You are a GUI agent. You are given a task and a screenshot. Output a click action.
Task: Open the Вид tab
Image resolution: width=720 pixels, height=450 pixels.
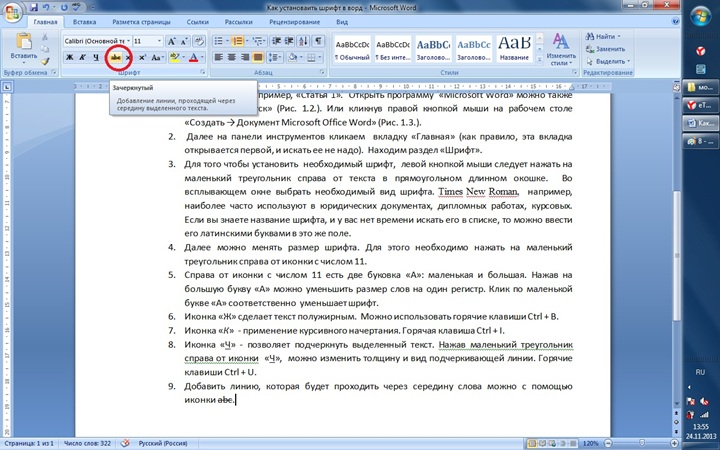342,22
